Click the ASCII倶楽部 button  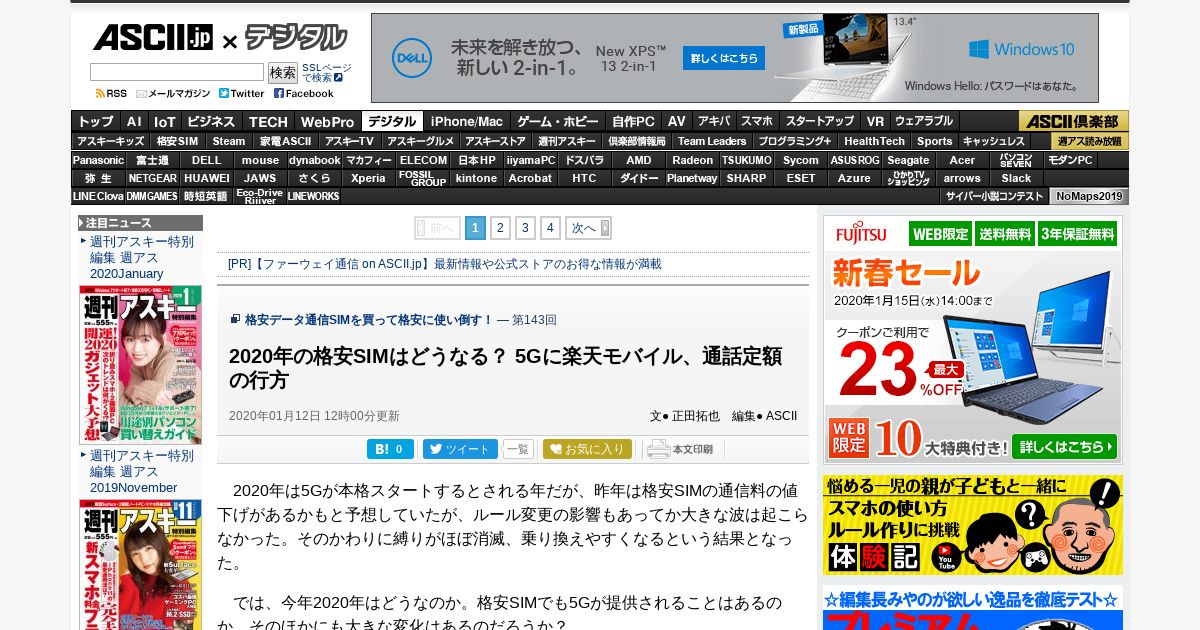[1074, 121]
